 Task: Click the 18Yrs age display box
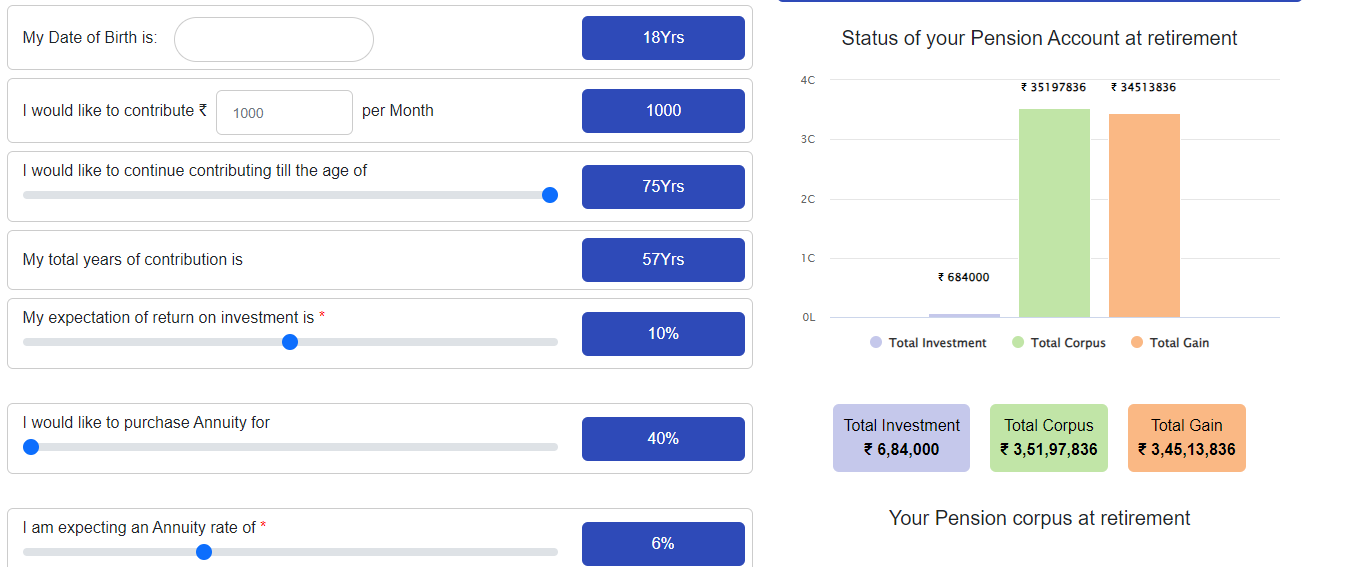pyautogui.click(x=663, y=38)
